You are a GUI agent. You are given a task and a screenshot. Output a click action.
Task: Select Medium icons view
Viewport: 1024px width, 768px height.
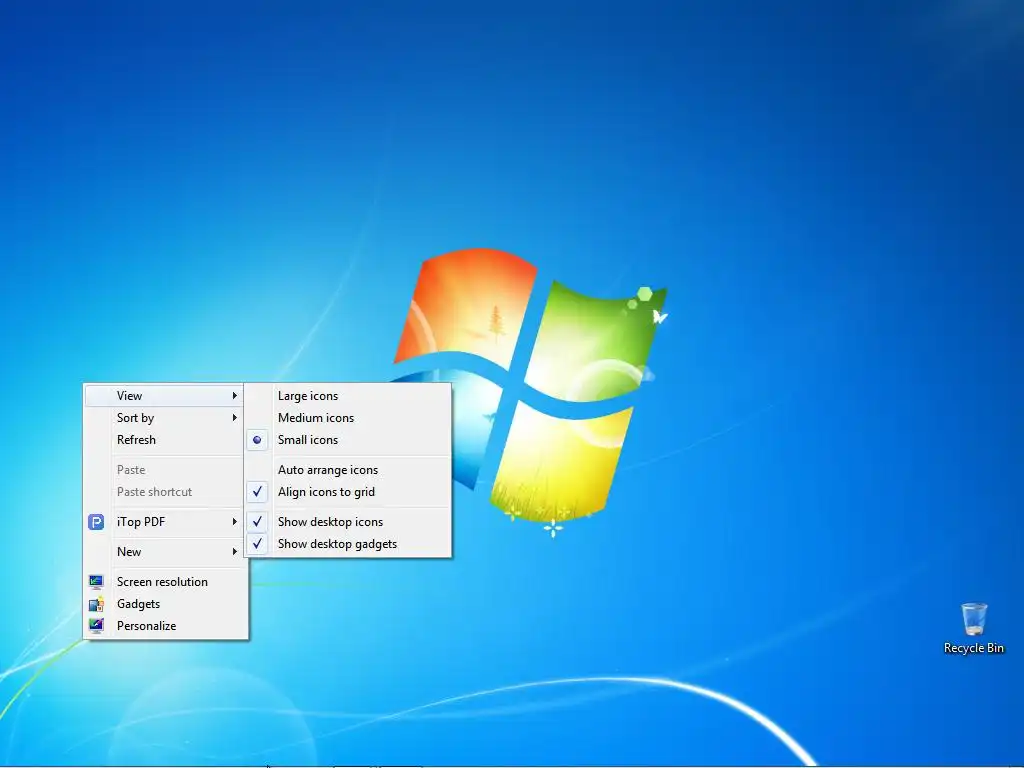pos(348,418)
